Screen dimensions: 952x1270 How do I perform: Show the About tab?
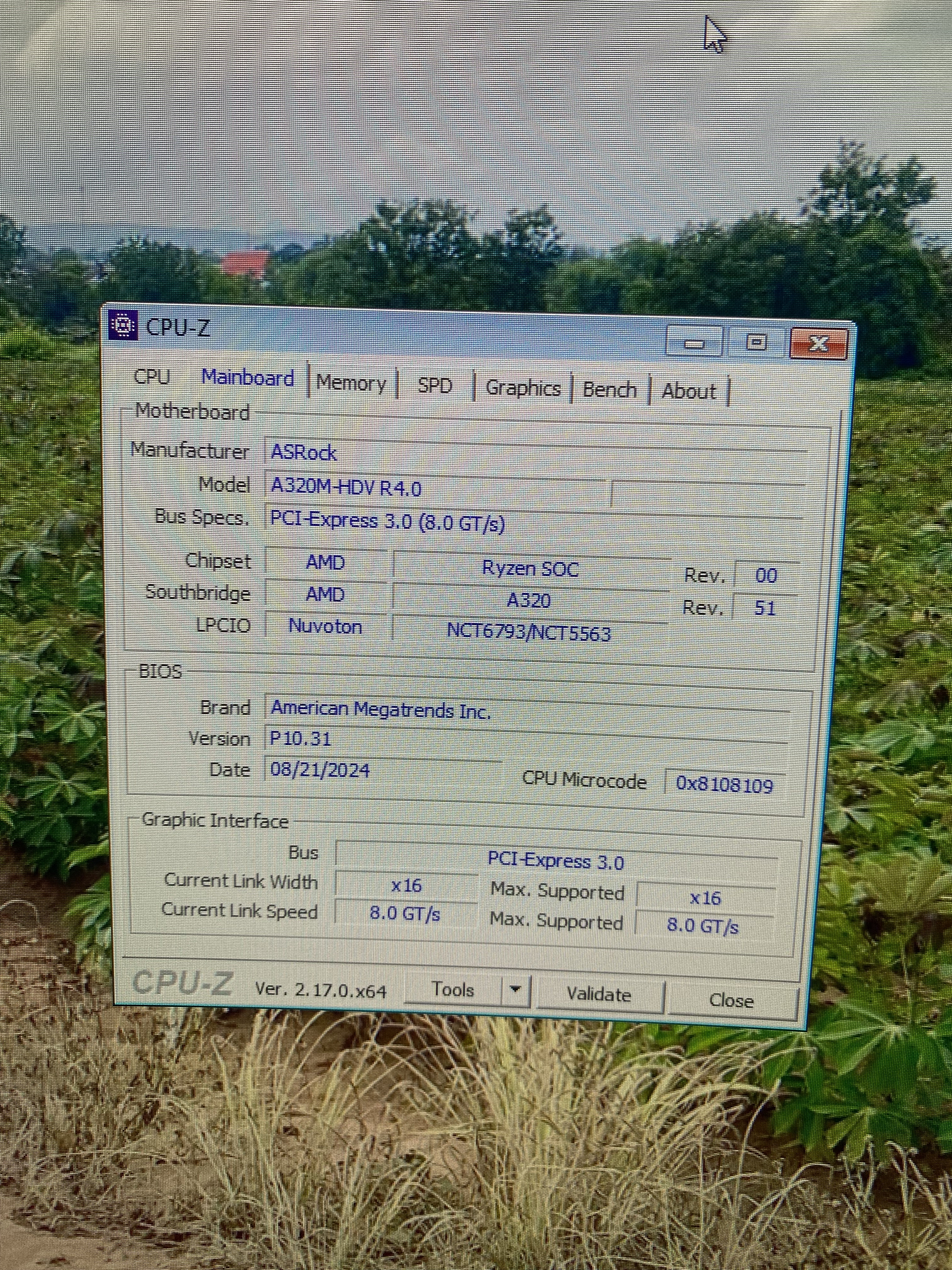pyautogui.click(x=688, y=392)
